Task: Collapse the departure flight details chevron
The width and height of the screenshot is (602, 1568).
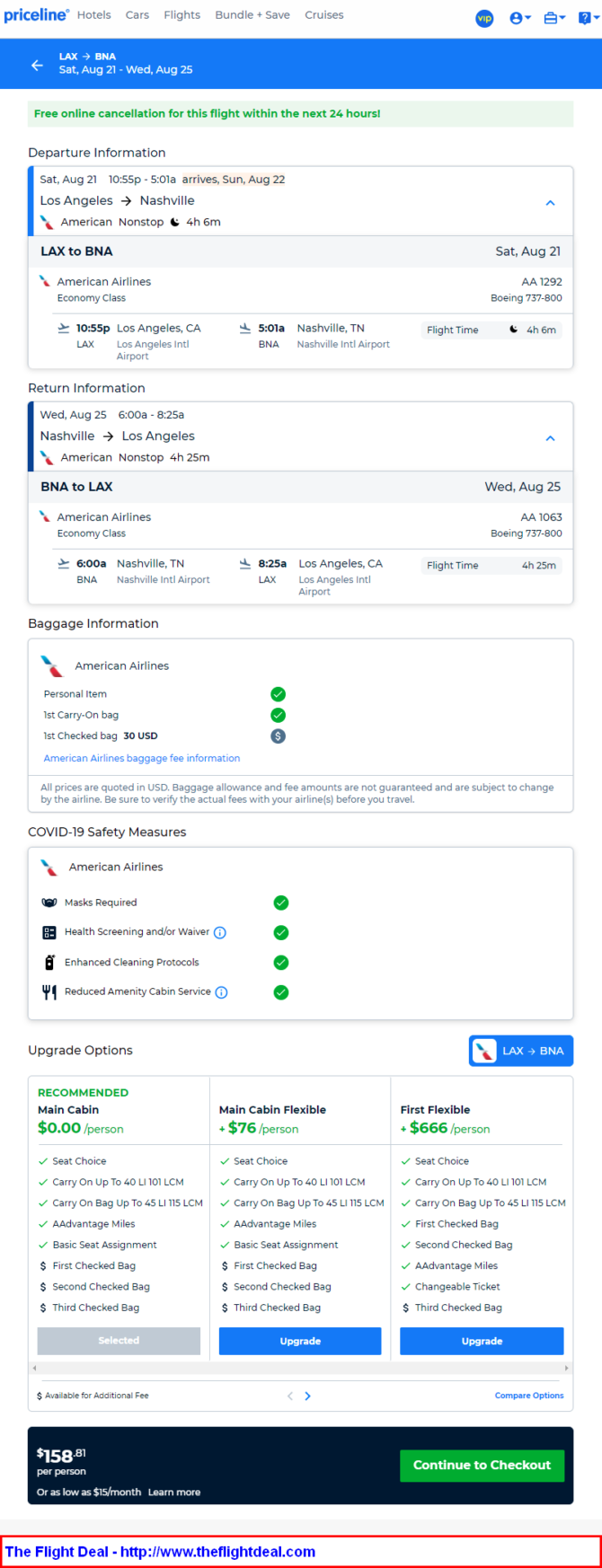Action: [551, 203]
